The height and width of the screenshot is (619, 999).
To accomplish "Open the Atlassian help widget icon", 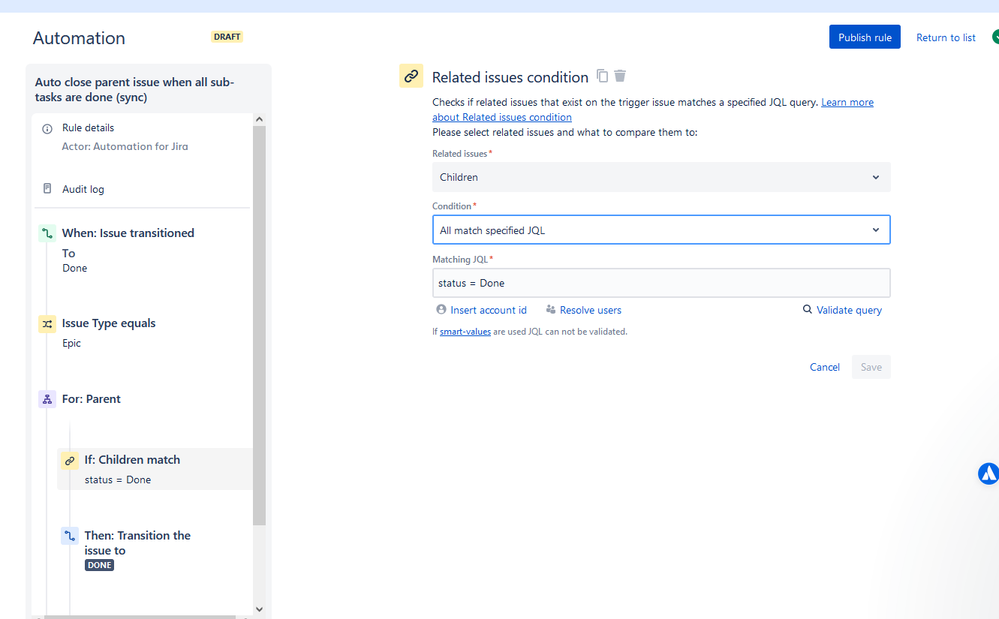I will coord(988,474).
